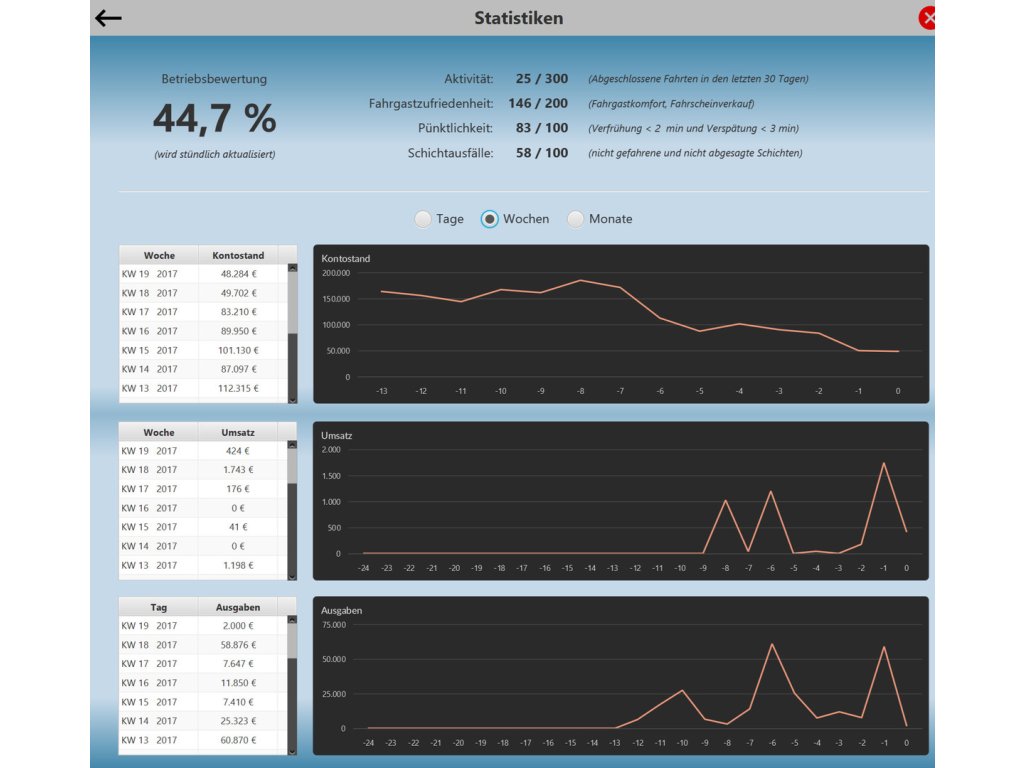Click the back arrow in the header
1024x768 pixels.
[108, 18]
